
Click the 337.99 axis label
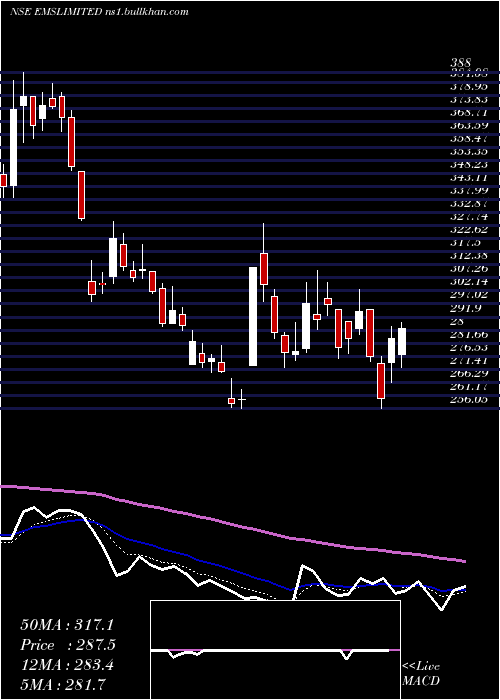[x=468, y=191]
